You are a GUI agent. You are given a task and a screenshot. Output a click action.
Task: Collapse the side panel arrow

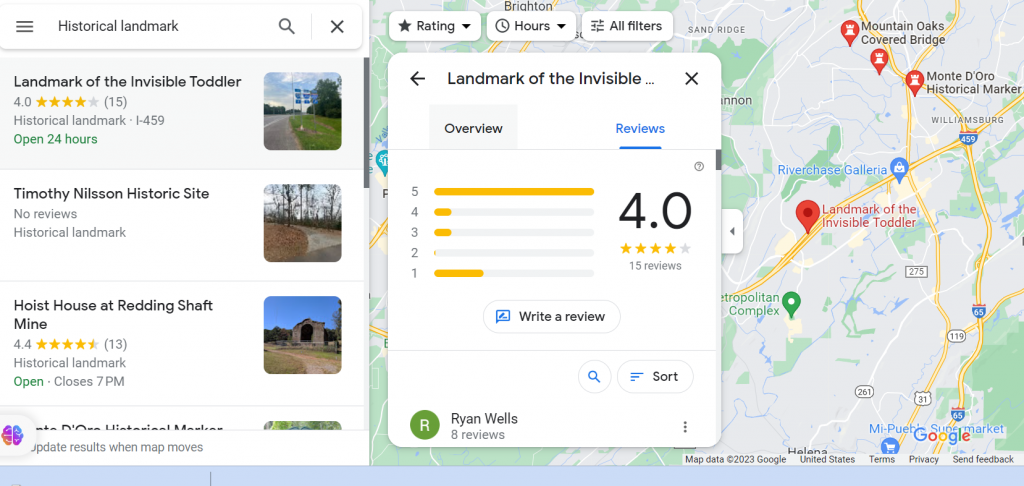point(732,232)
